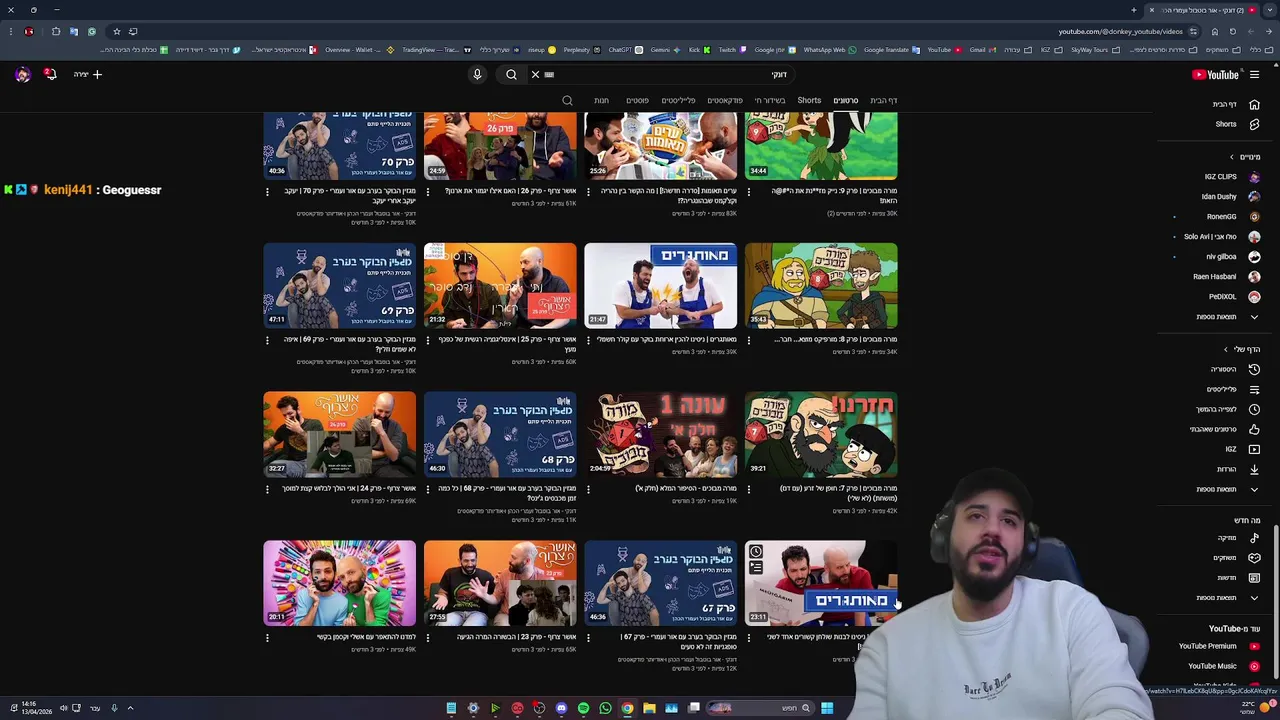The height and width of the screenshot is (720, 1280).
Task: Open Solo Avi subscription channel
Action: pyautogui.click(x=1220, y=237)
